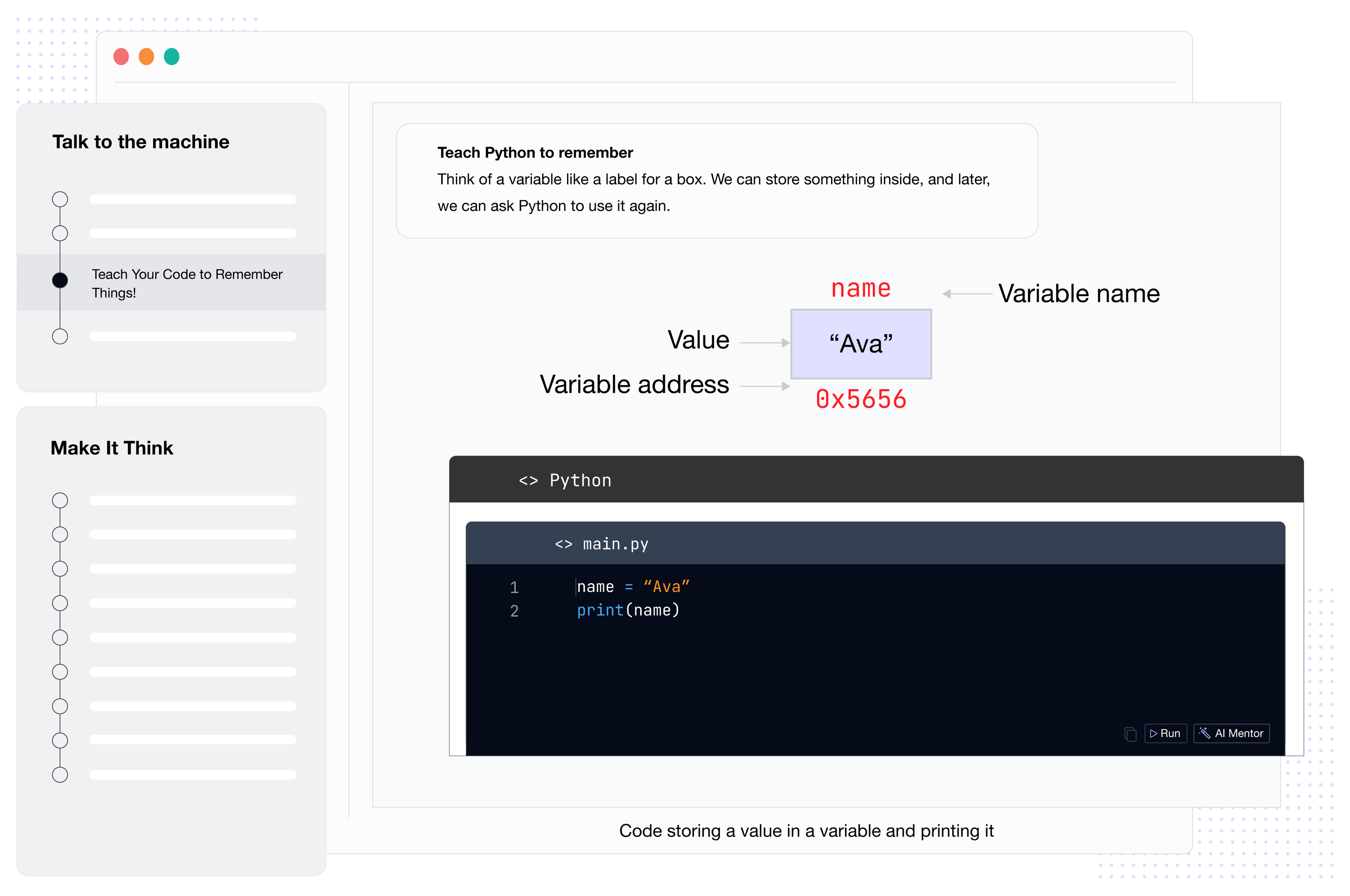The image size is (1350, 896).
Task: Click the lavender "Ava" value box
Action: coord(861,344)
